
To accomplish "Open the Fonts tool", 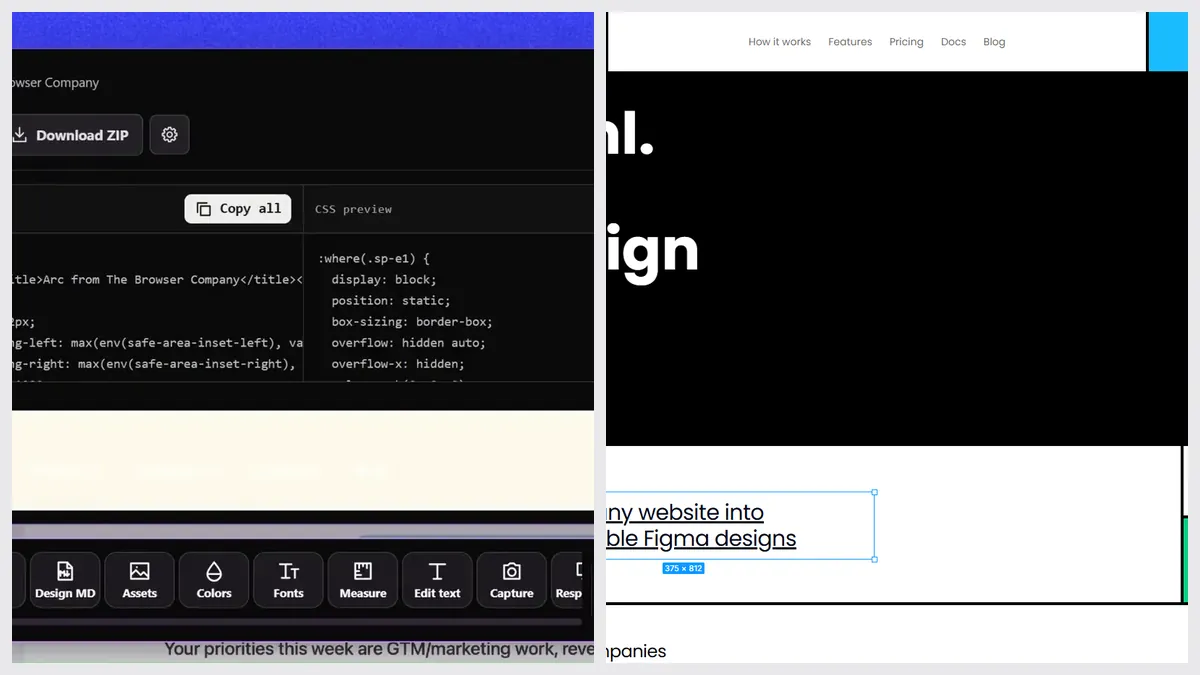I will [x=288, y=580].
